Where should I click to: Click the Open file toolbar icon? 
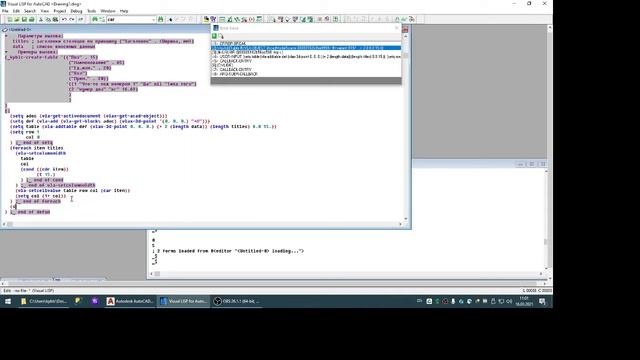(x=17, y=19)
